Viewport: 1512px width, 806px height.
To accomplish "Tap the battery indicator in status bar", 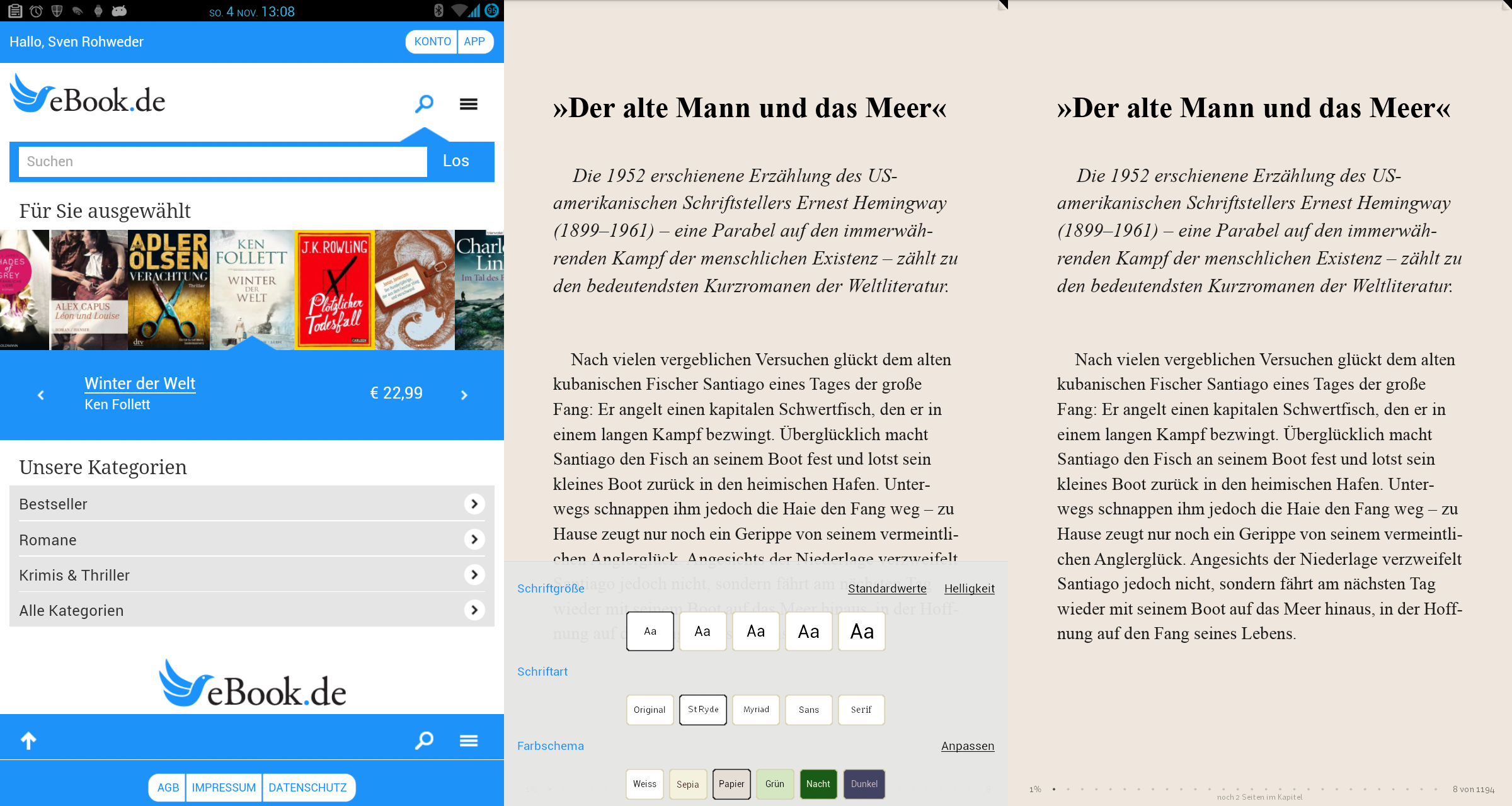I will point(491,11).
